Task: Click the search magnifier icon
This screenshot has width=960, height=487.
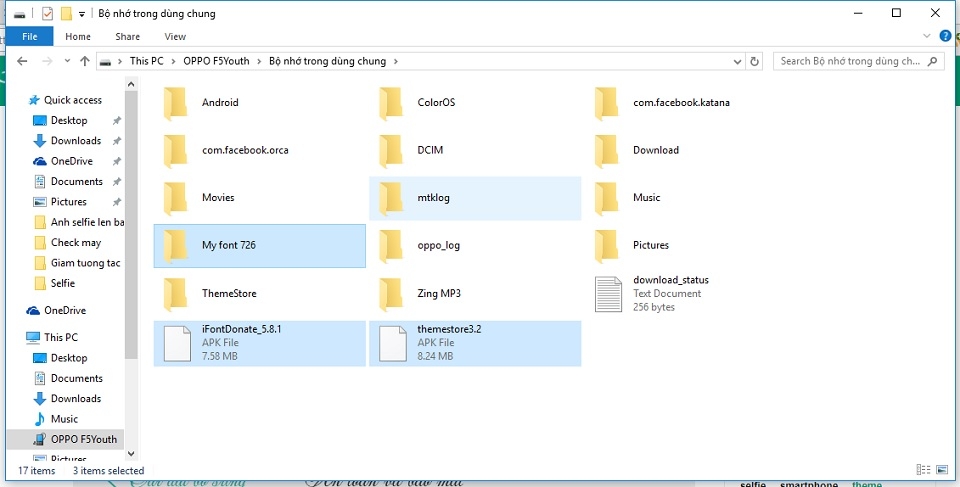Action: [x=932, y=61]
